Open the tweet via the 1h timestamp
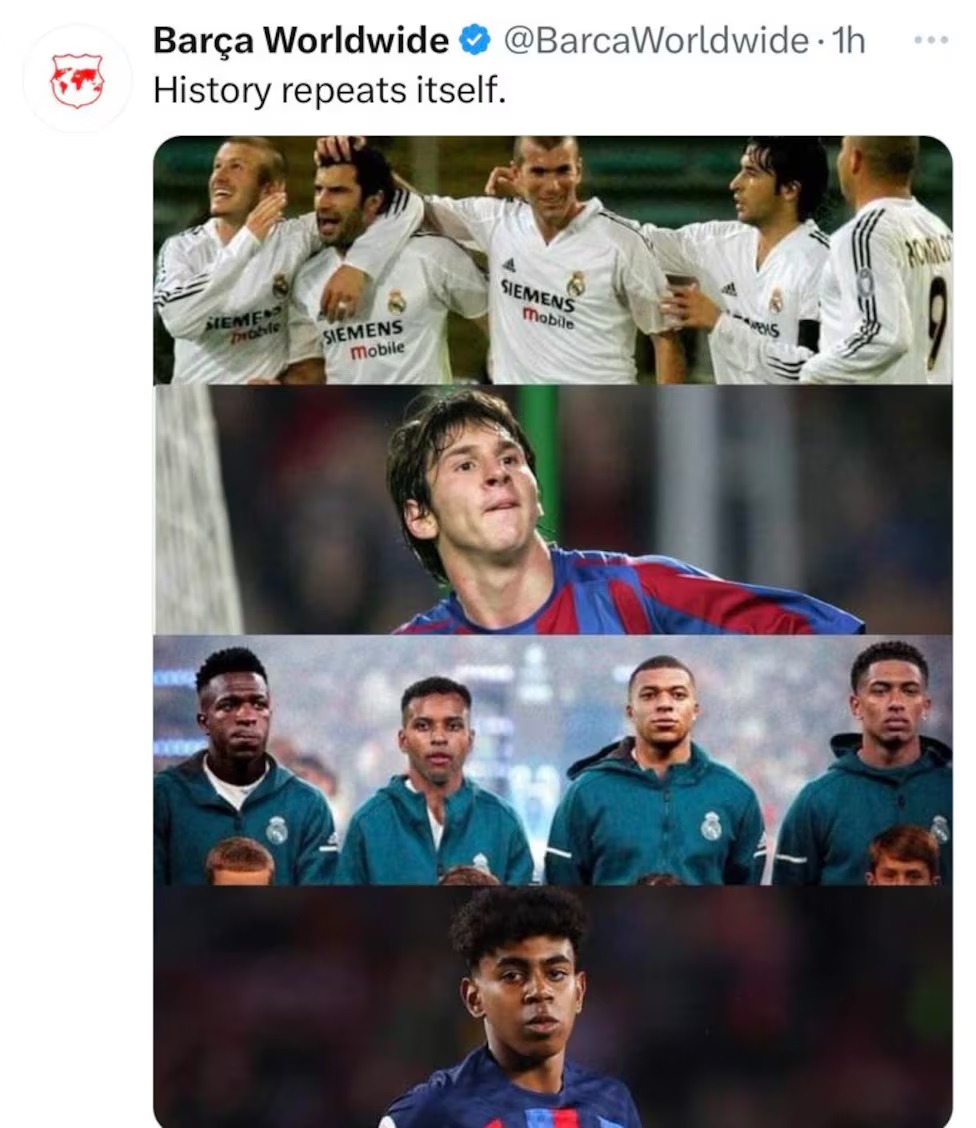The height and width of the screenshot is (1128, 976). [848, 40]
